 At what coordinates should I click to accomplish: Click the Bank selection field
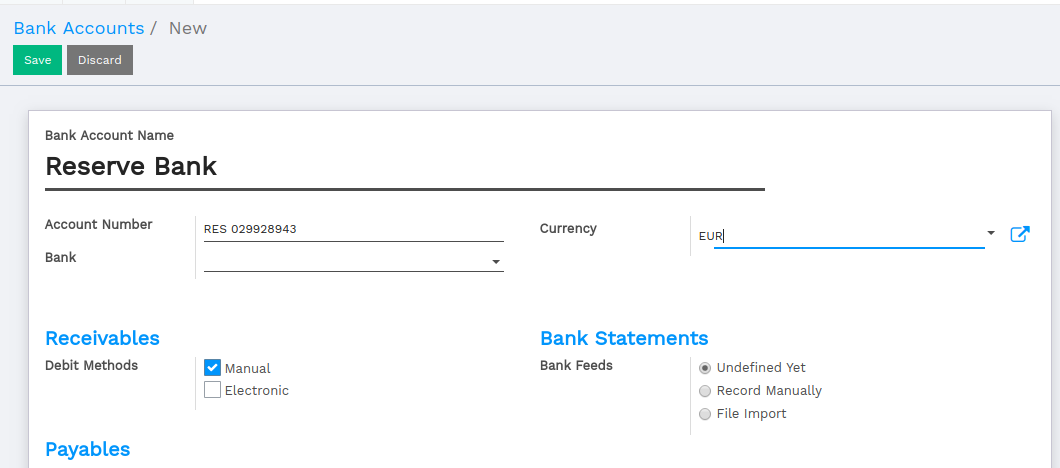(x=354, y=261)
